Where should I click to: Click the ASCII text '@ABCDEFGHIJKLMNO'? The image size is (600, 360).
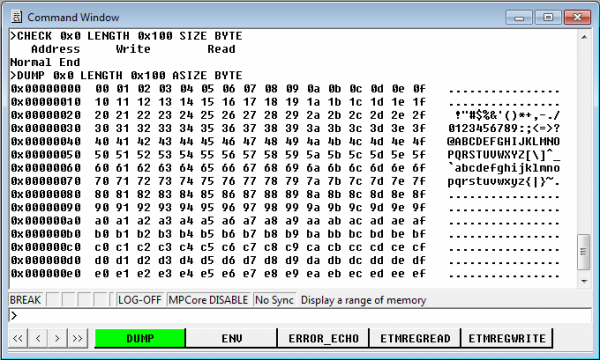pos(504,142)
